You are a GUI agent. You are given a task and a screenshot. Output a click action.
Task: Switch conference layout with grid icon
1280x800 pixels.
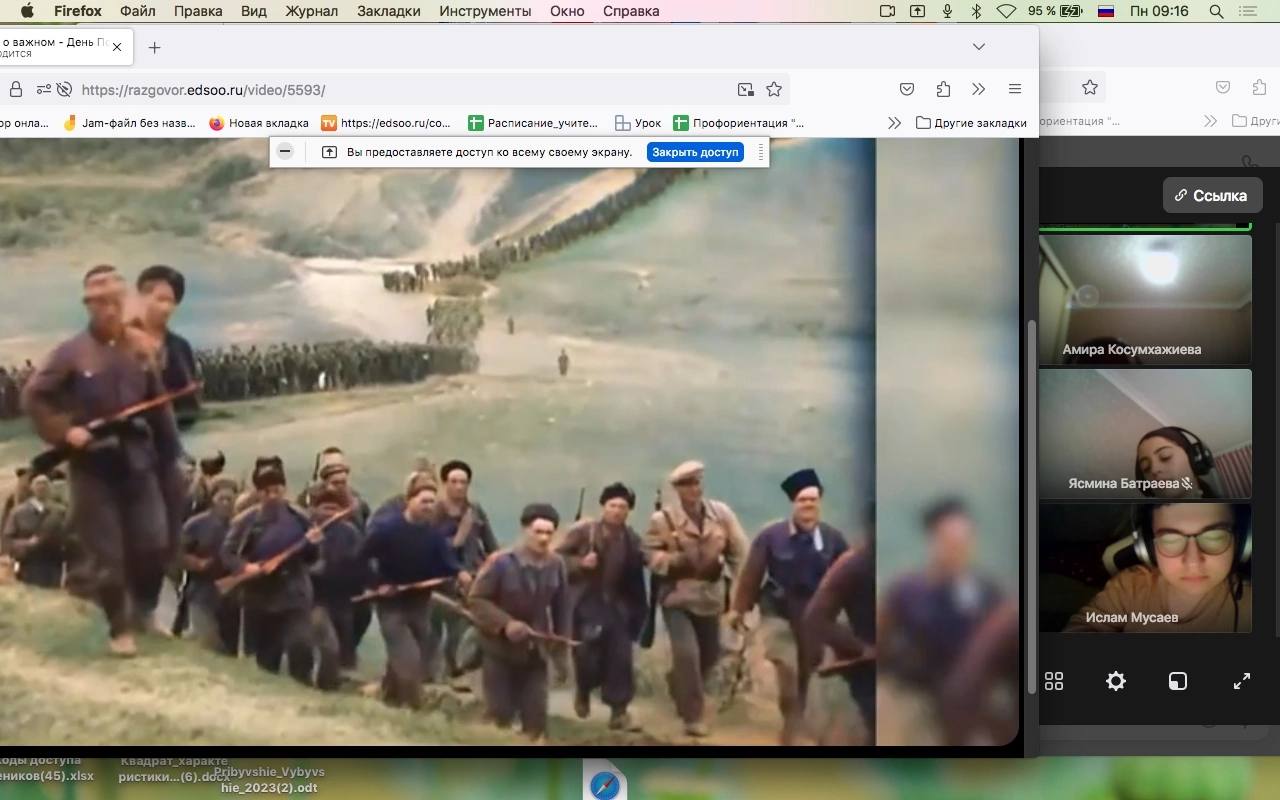pos(1054,681)
